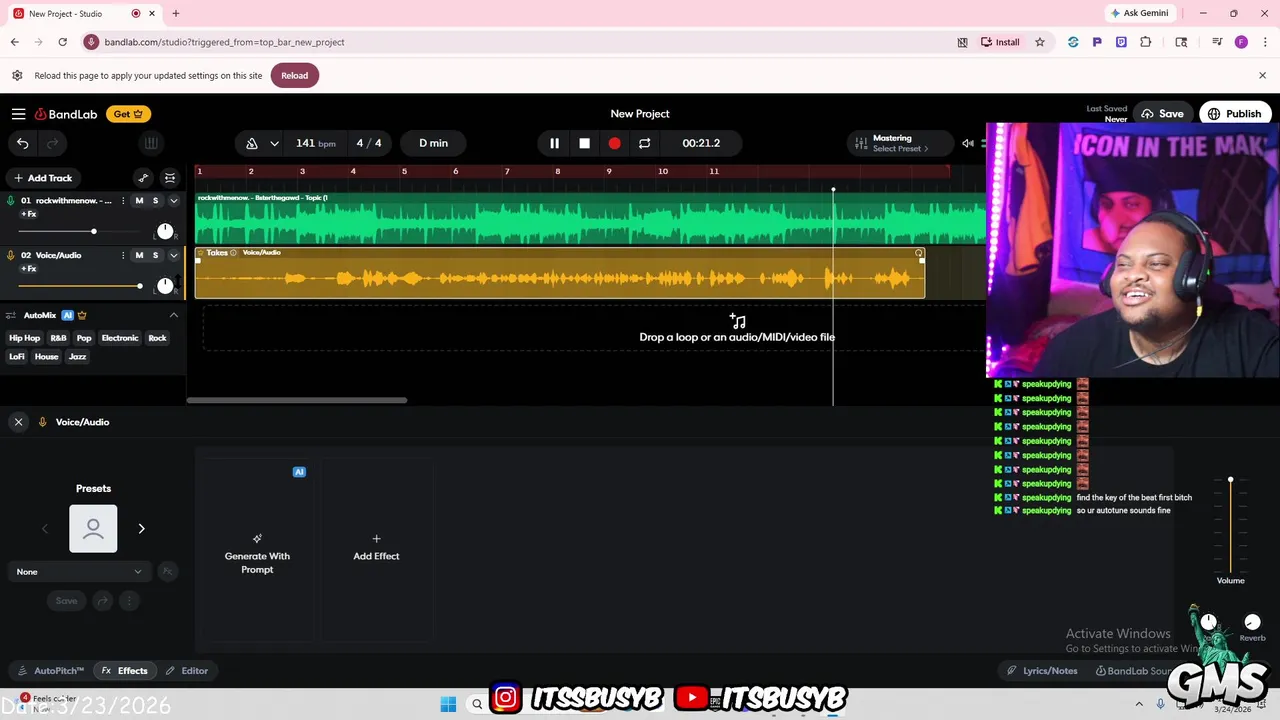The width and height of the screenshot is (1280, 720).
Task: Expand the metronome settings chevron
Action: 274,143
